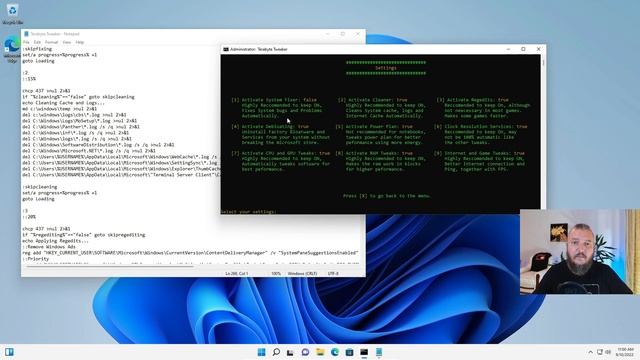This screenshot has height=360, width=640.
Task: Close the Terabyte Tweaker console window
Action: (x=538, y=49)
